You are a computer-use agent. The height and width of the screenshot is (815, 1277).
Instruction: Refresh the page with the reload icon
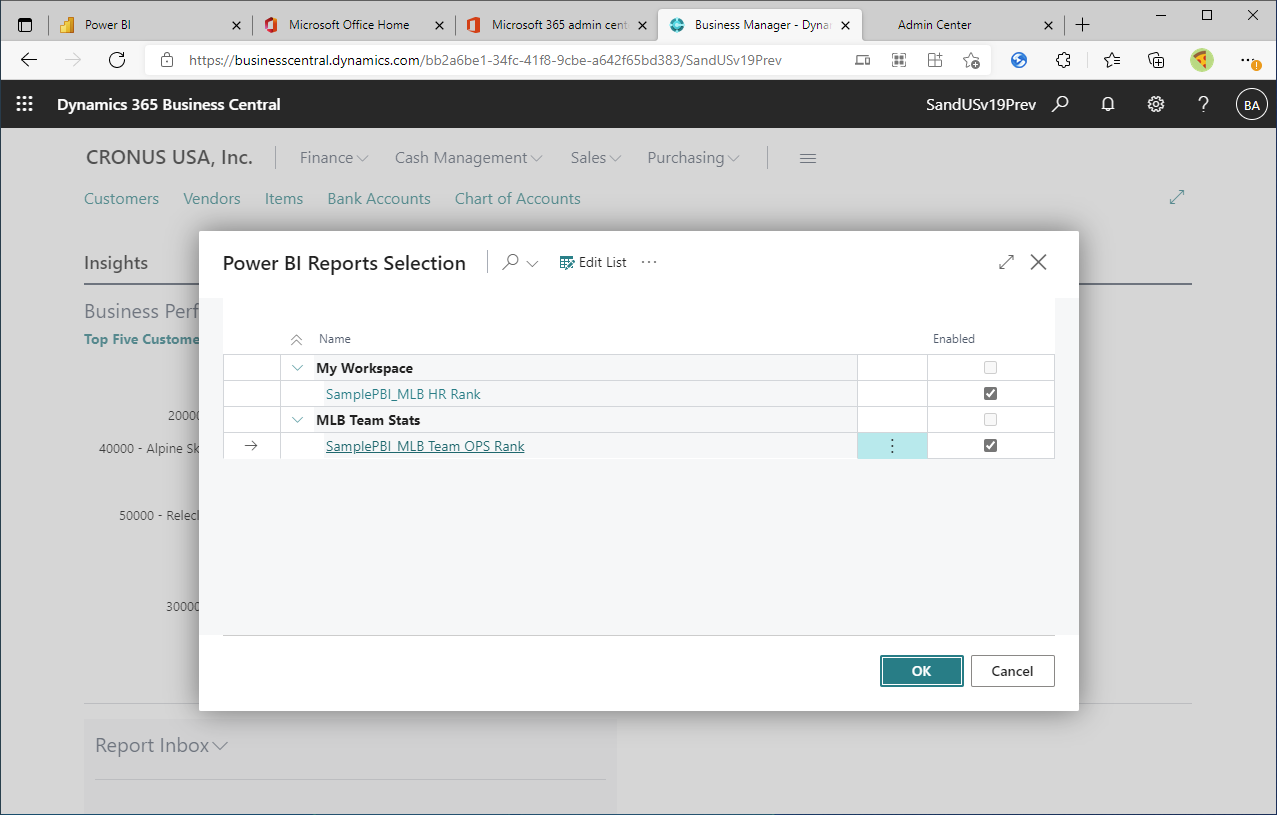(x=116, y=60)
